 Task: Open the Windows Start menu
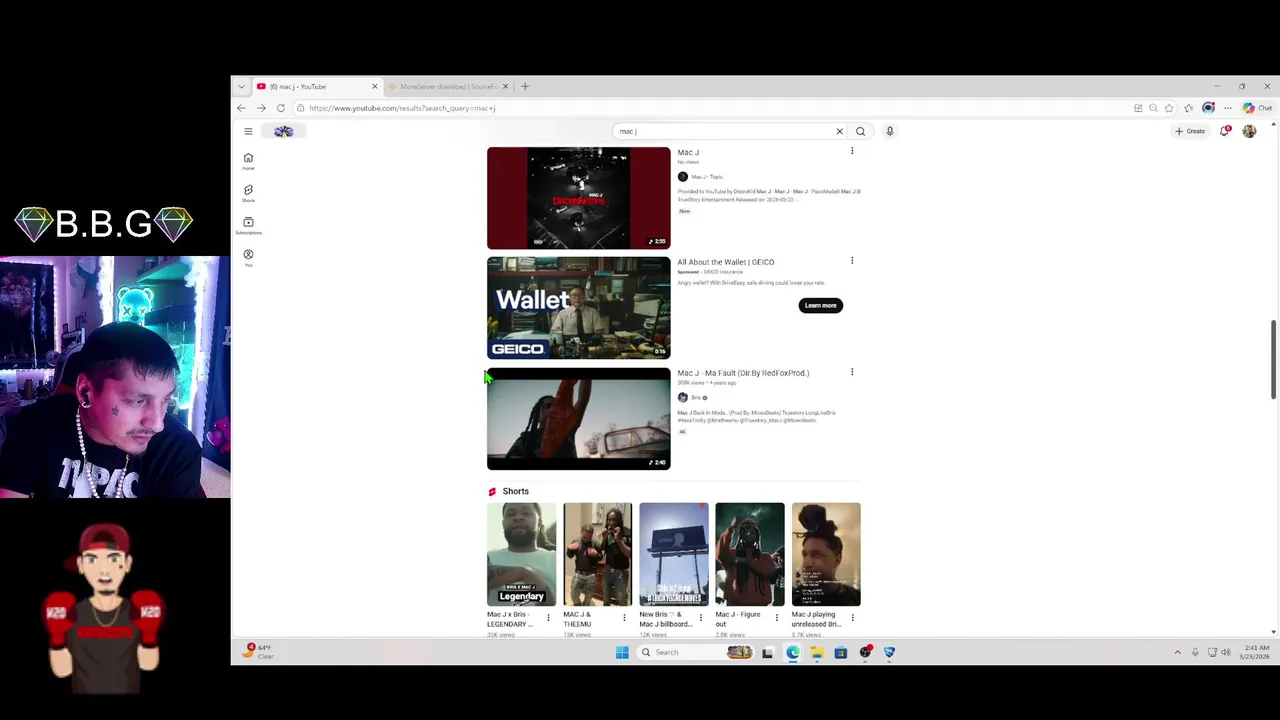(x=622, y=652)
